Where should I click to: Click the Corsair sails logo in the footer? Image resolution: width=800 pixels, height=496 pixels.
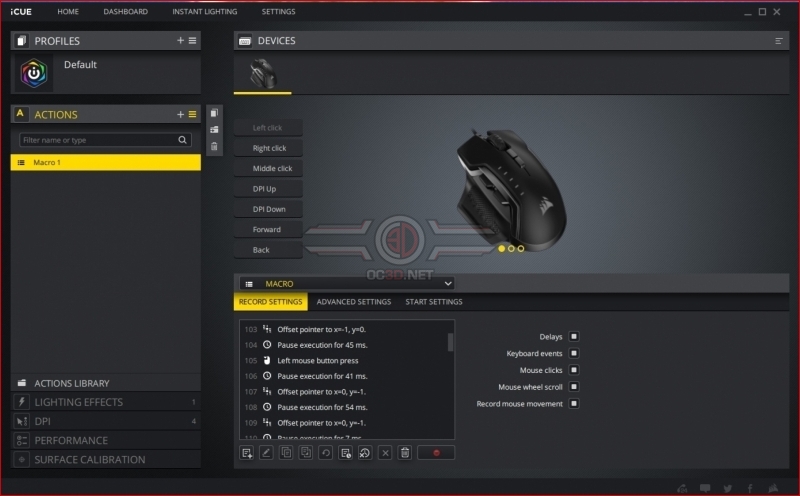[x=773, y=488]
